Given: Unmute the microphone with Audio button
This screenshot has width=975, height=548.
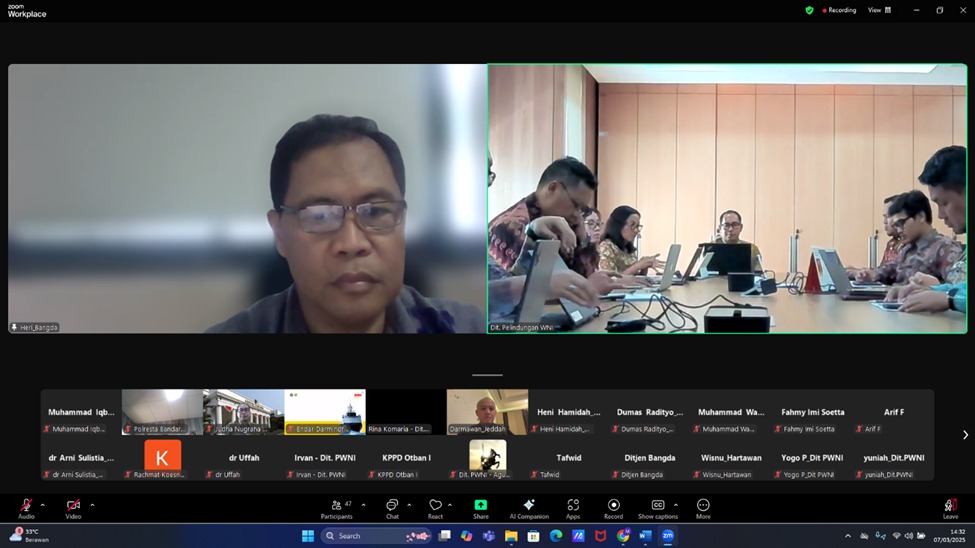Looking at the screenshot, I should tap(26, 506).
